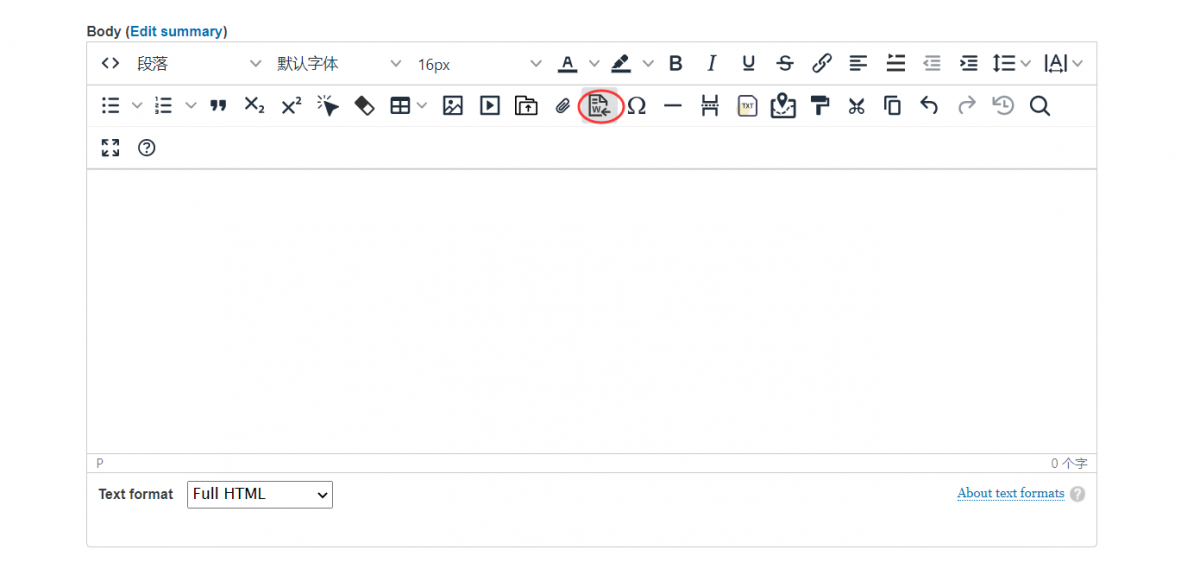This screenshot has width=1200, height=575.
Task: Redo the last action
Action: click(x=966, y=106)
